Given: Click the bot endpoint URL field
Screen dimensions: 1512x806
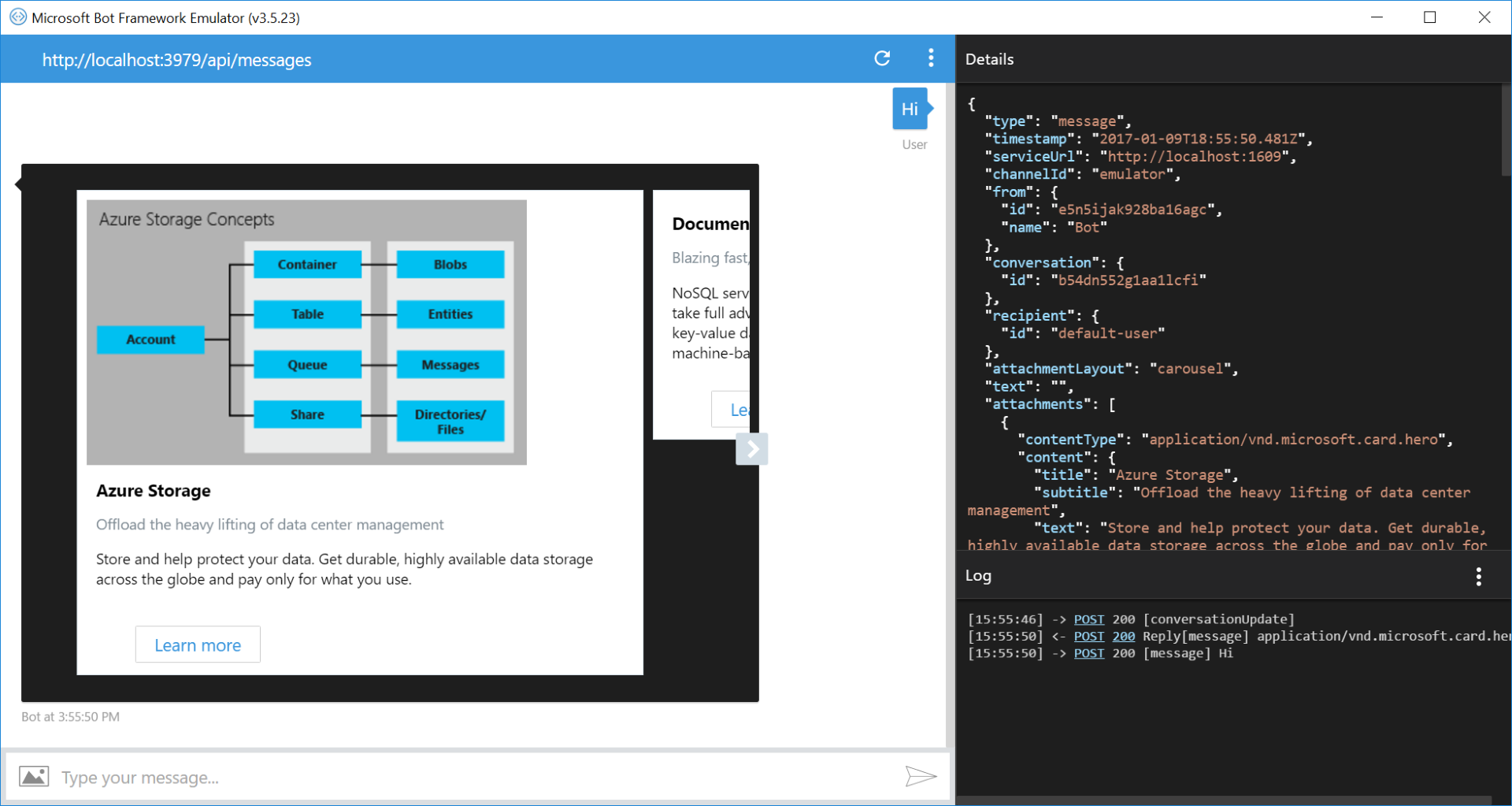Looking at the screenshot, I should [x=176, y=60].
